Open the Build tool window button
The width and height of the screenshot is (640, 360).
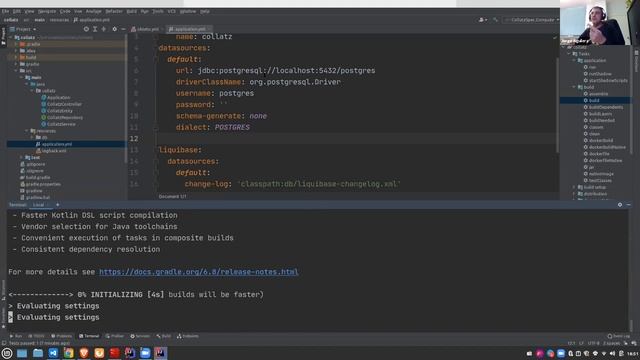(164, 336)
